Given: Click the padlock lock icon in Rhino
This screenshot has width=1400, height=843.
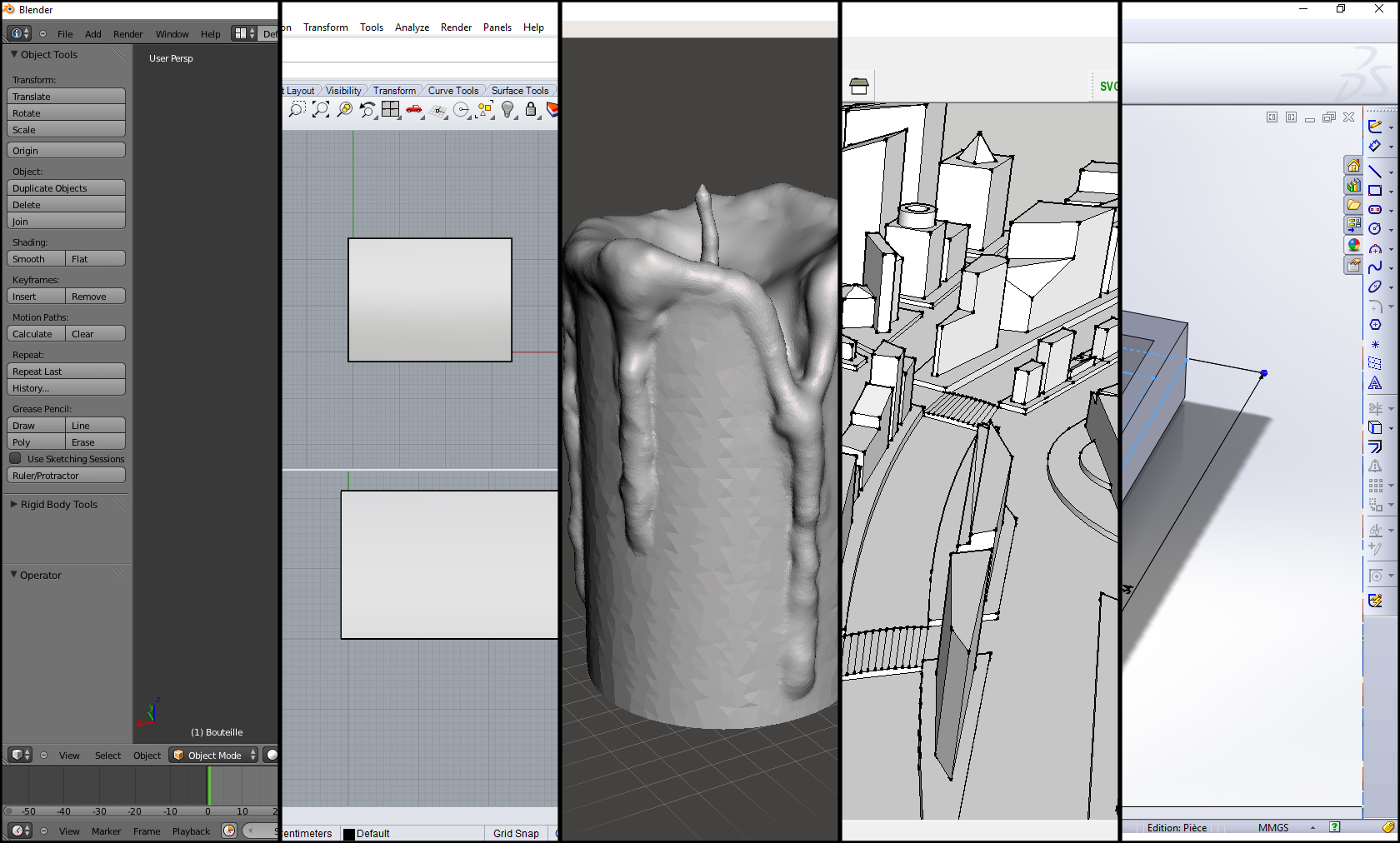Looking at the screenshot, I should [530, 109].
